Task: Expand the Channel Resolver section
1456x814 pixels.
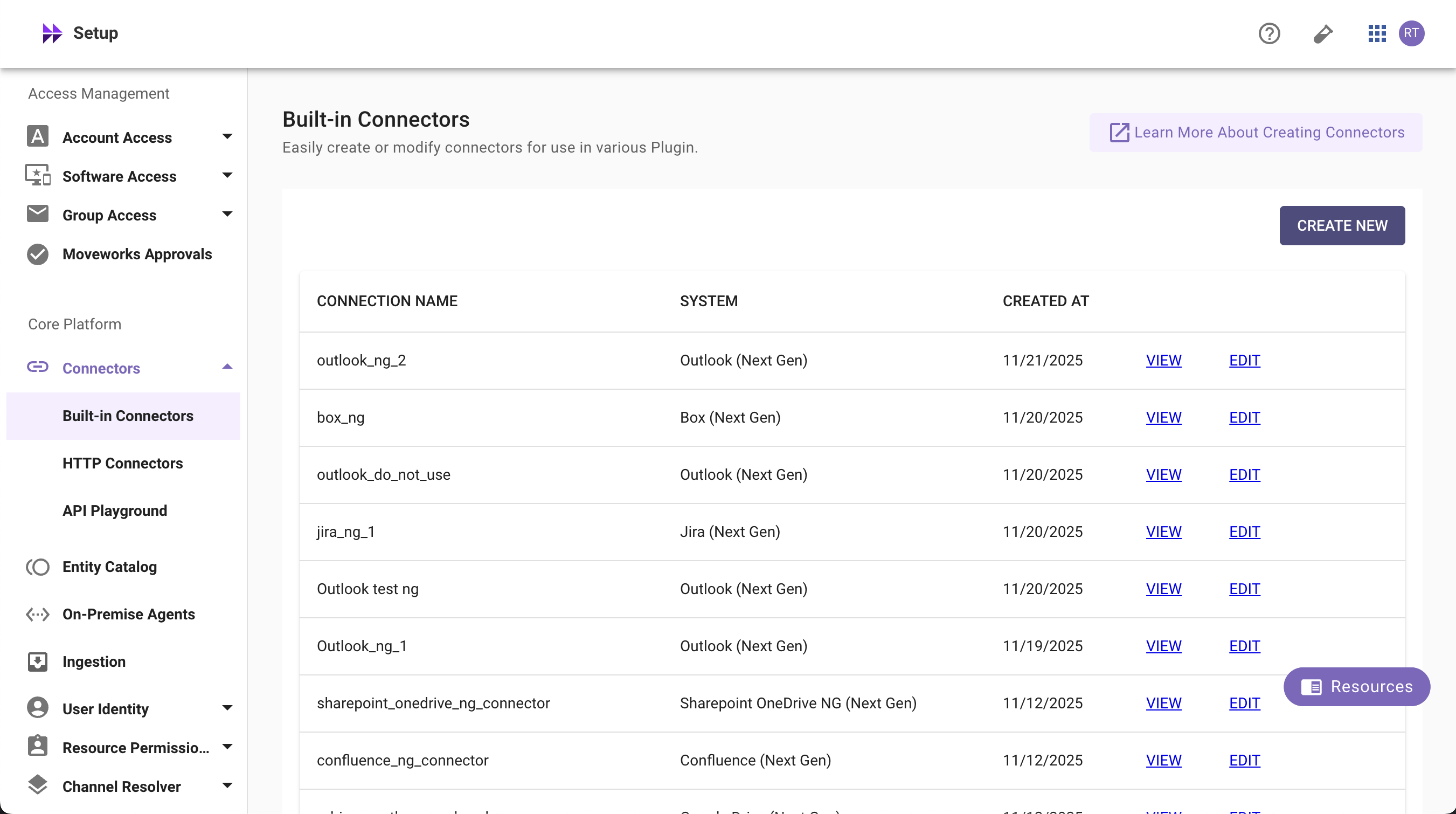Action: tap(227, 786)
